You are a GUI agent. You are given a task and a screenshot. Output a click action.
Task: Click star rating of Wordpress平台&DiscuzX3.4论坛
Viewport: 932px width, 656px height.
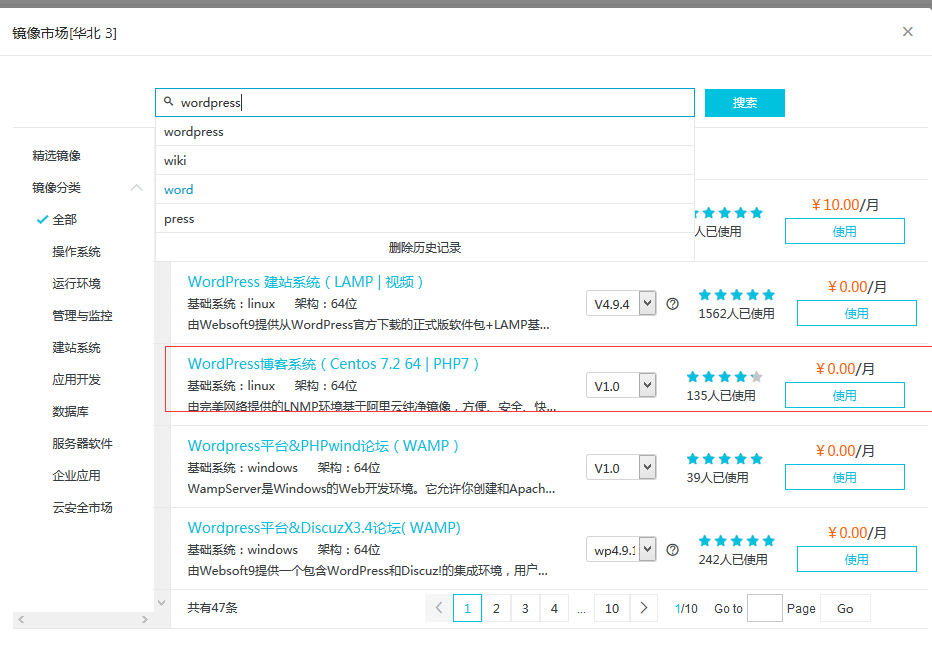coord(736,541)
